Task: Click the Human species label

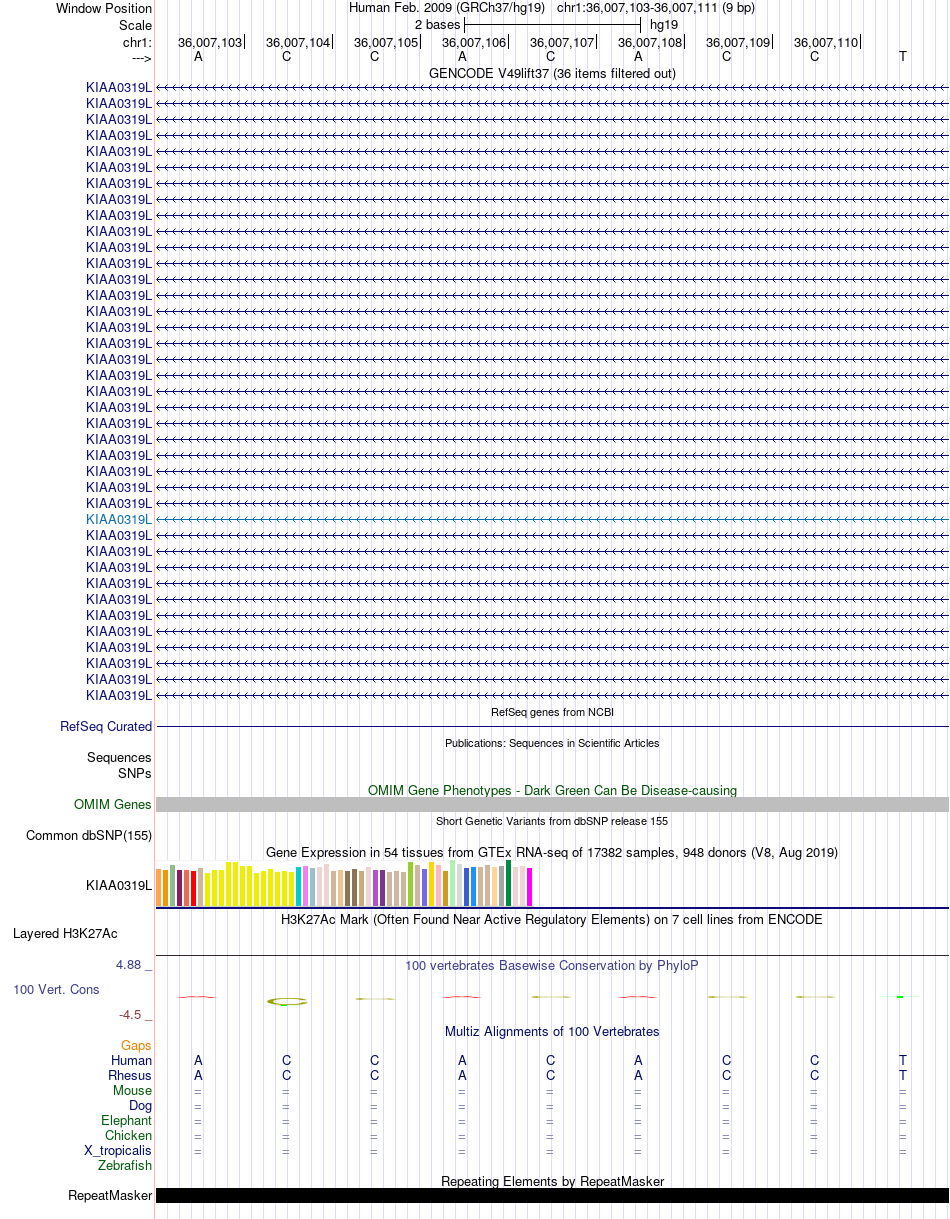Action: point(132,1060)
